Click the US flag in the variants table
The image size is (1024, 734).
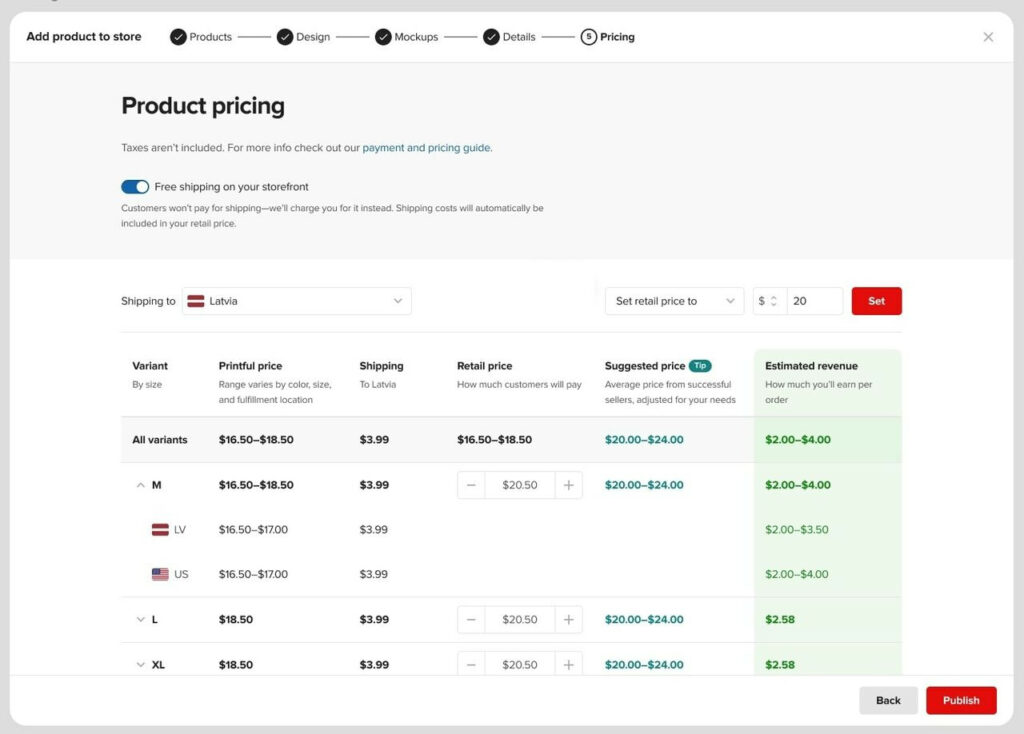[162, 574]
